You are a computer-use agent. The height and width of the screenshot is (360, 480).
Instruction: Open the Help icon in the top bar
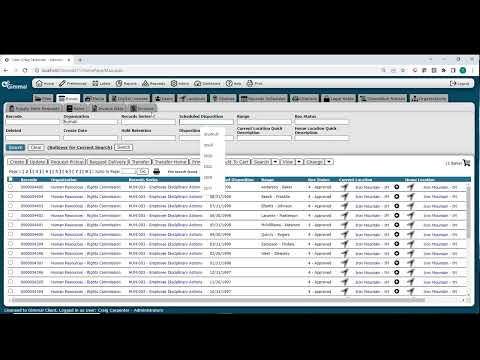click(x=233, y=83)
